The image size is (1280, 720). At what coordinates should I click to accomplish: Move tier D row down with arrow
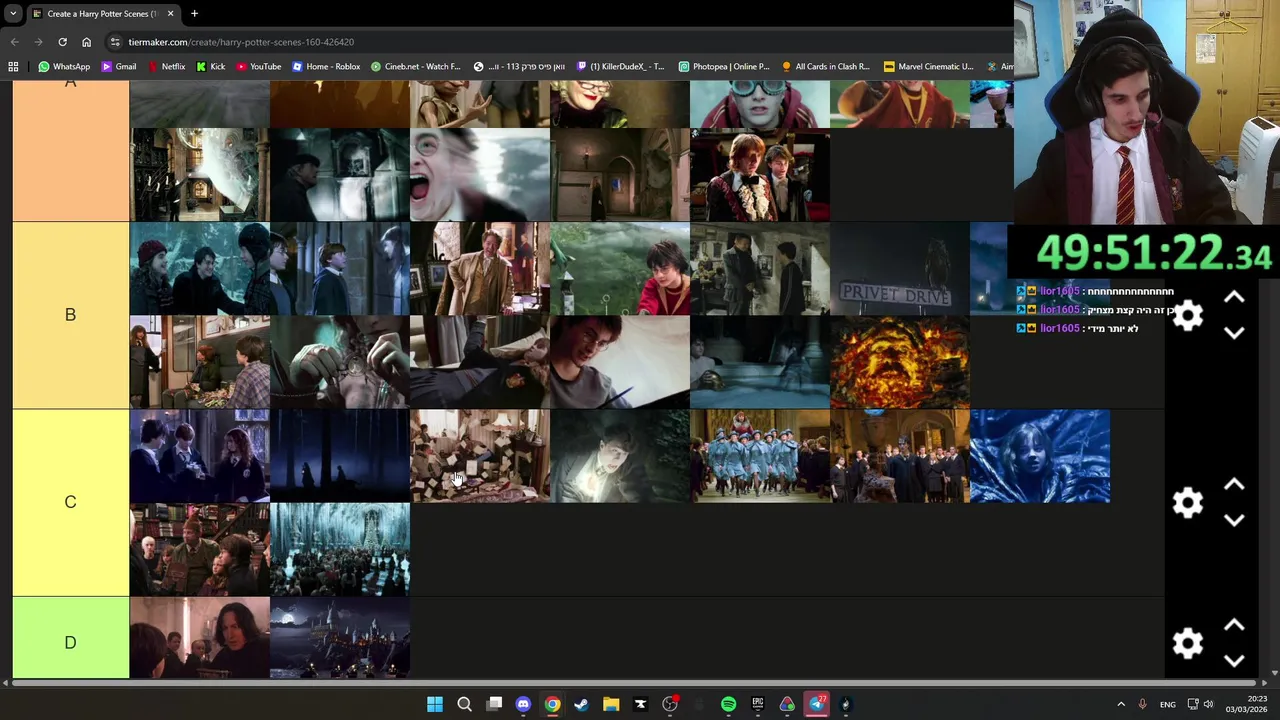tap(1234, 660)
